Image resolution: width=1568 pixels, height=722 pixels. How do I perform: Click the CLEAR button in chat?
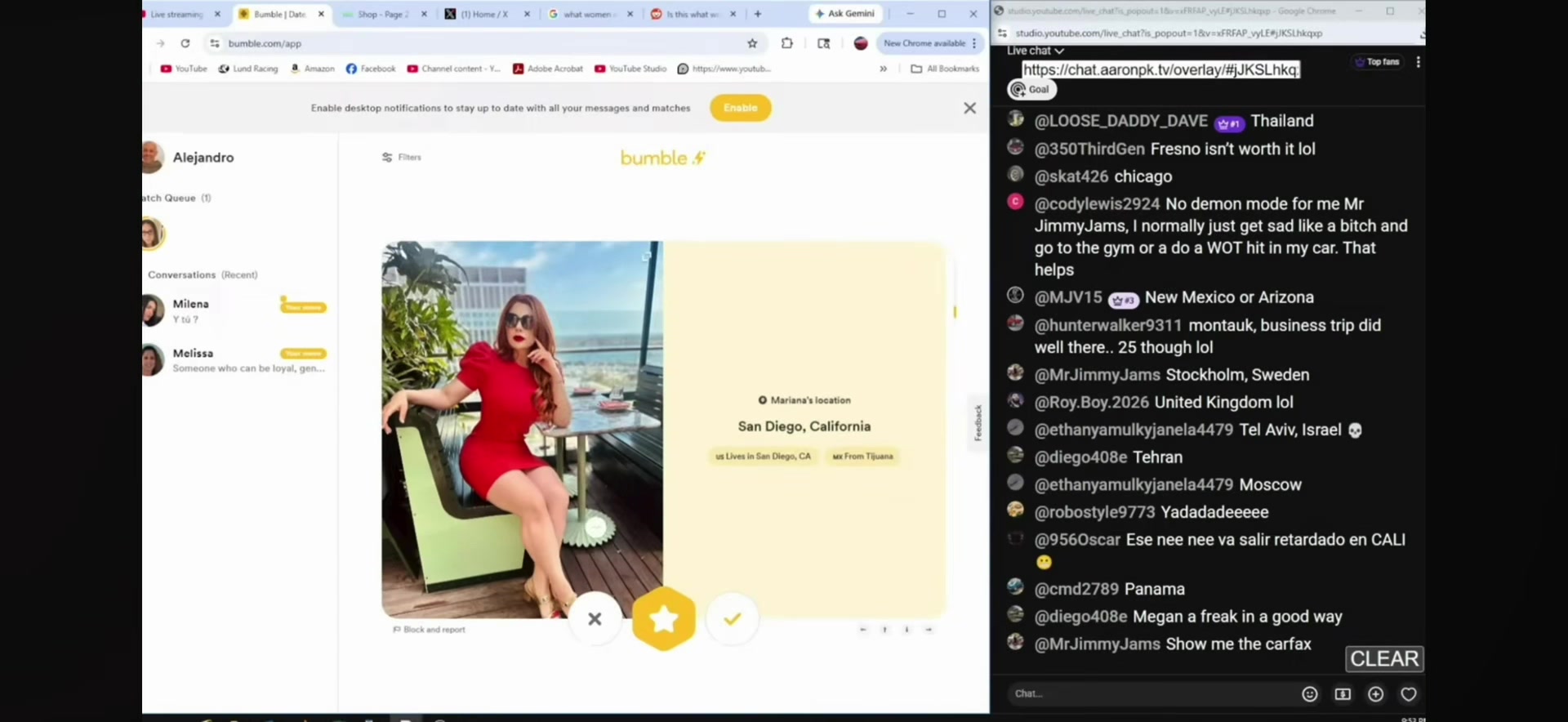(1384, 658)
